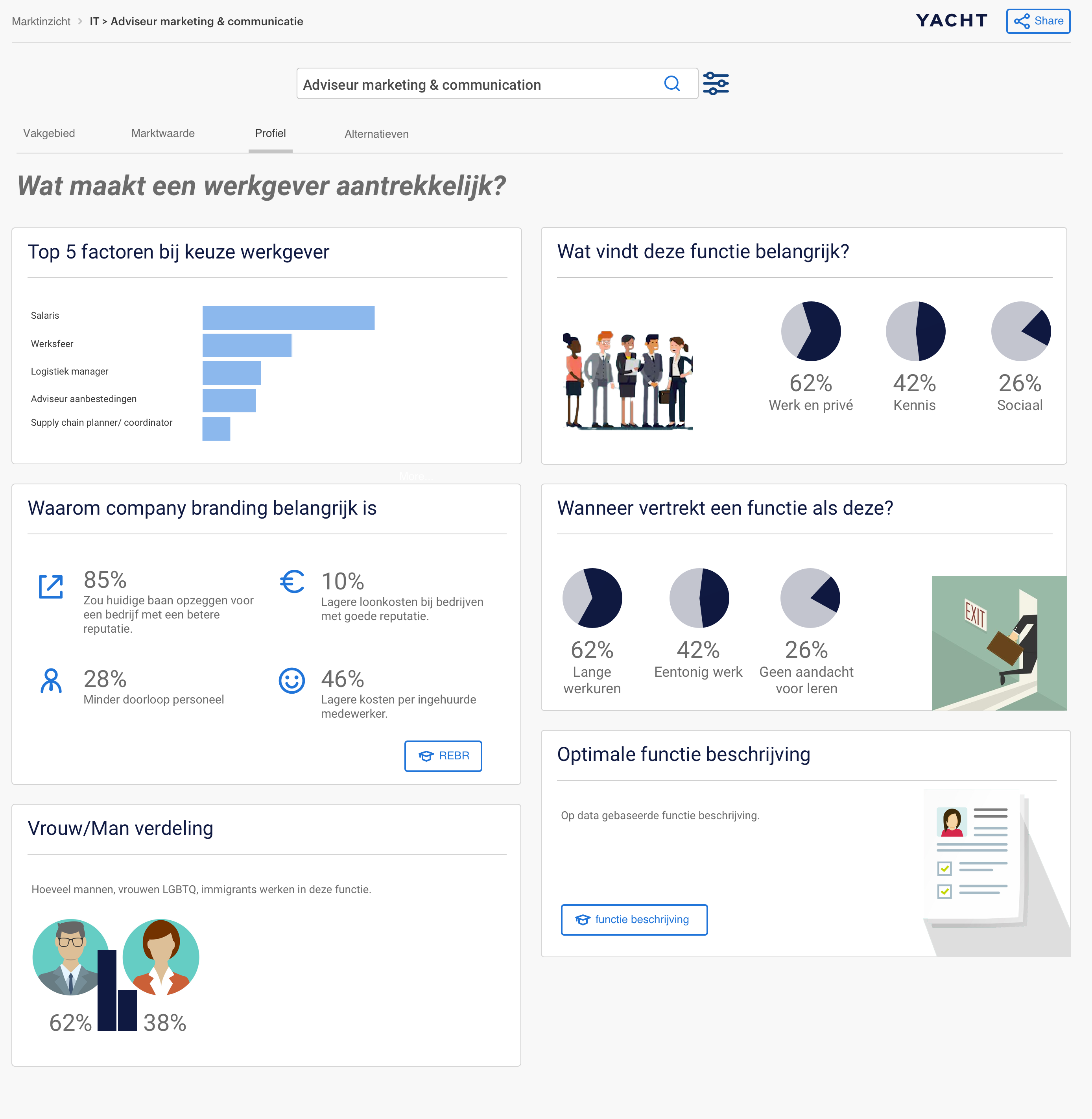Viewport: 1092px width, 1119px height.
Task: Click the smiley icon beside 46%
Action: [291, 681]
